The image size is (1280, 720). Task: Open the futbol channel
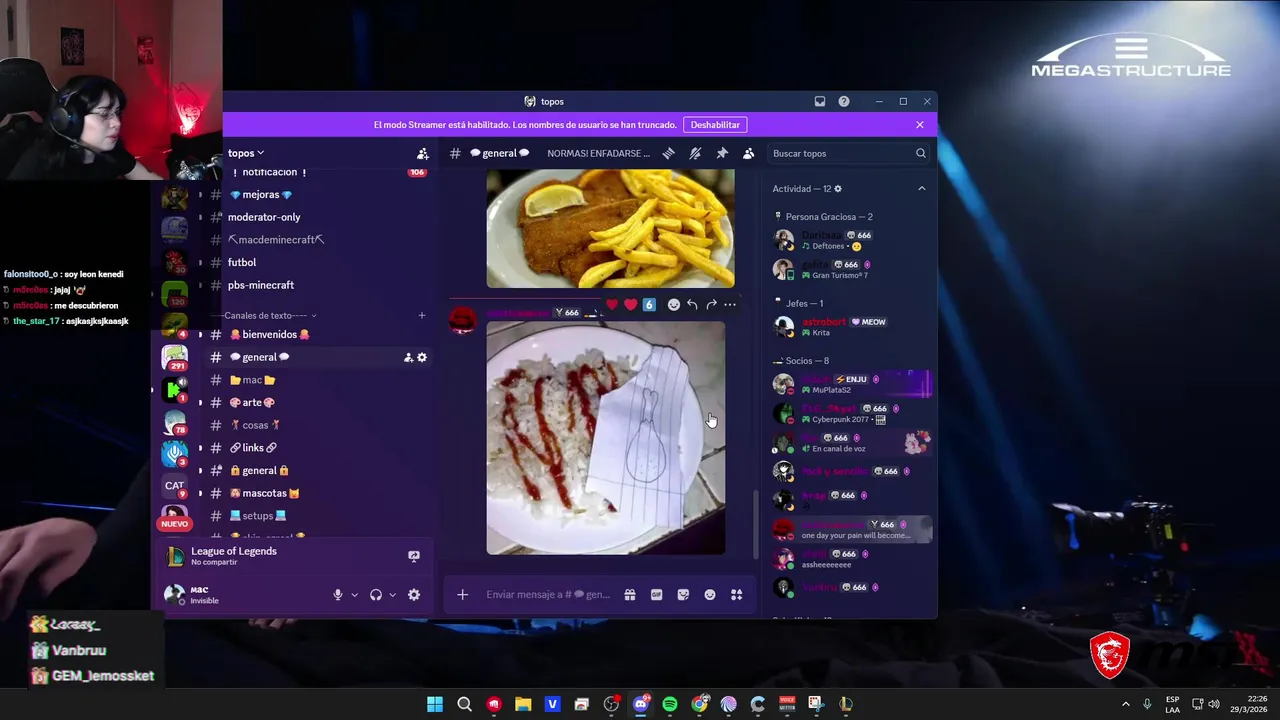click(x=242, y=262)
